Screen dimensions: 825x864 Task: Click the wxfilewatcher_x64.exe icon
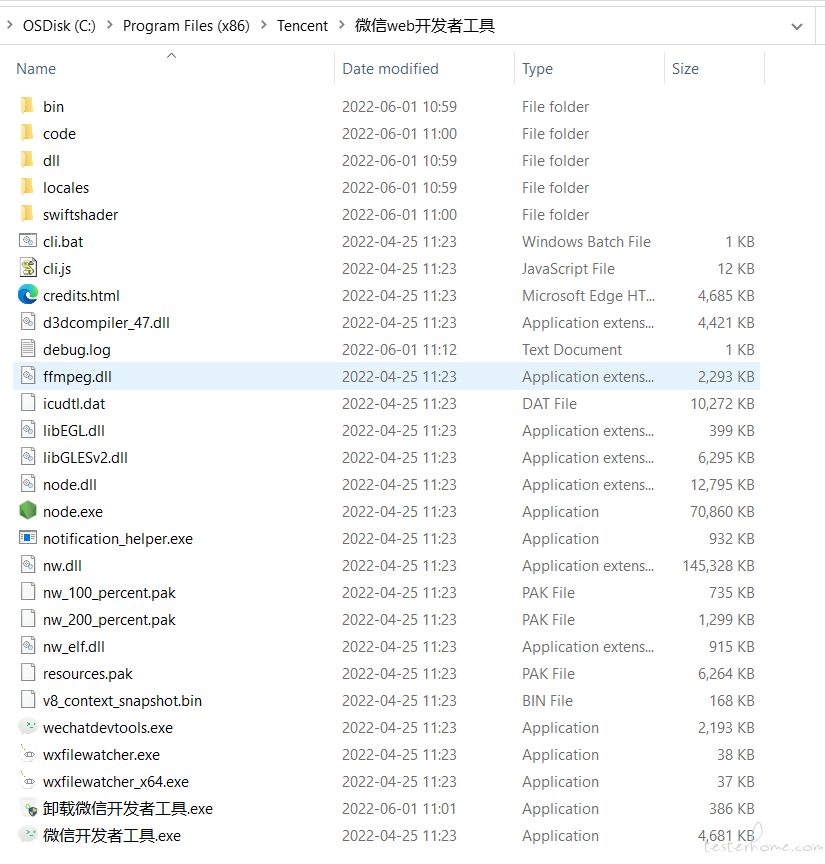coord(28,781)
